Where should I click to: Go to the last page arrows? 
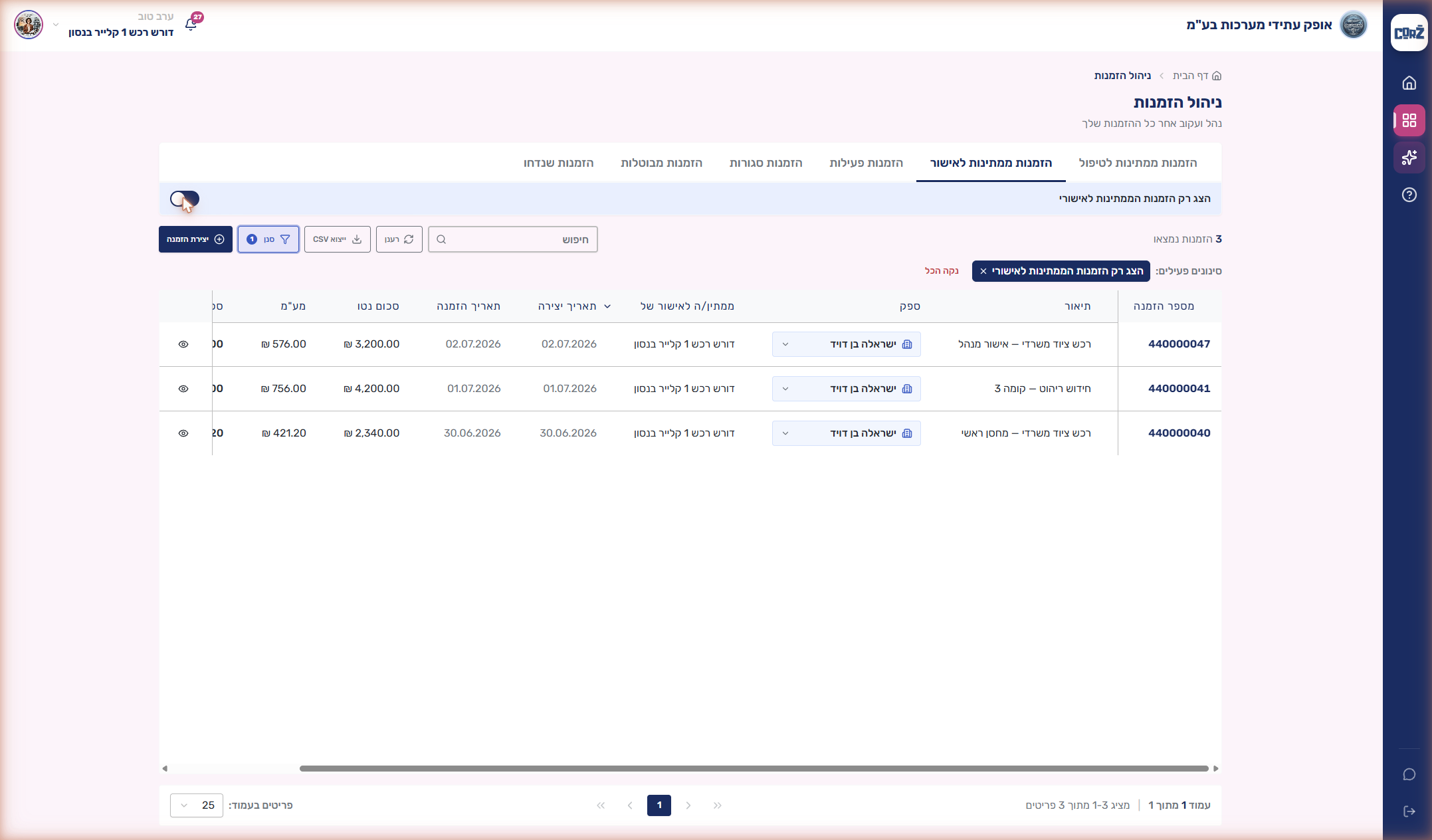601,805
